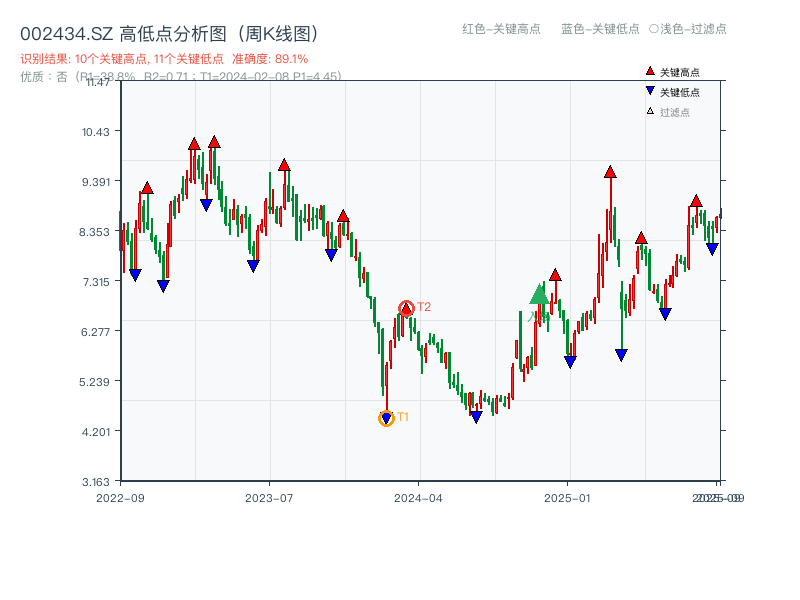Click the 8.353 y-axis price label

pos(94,232)
